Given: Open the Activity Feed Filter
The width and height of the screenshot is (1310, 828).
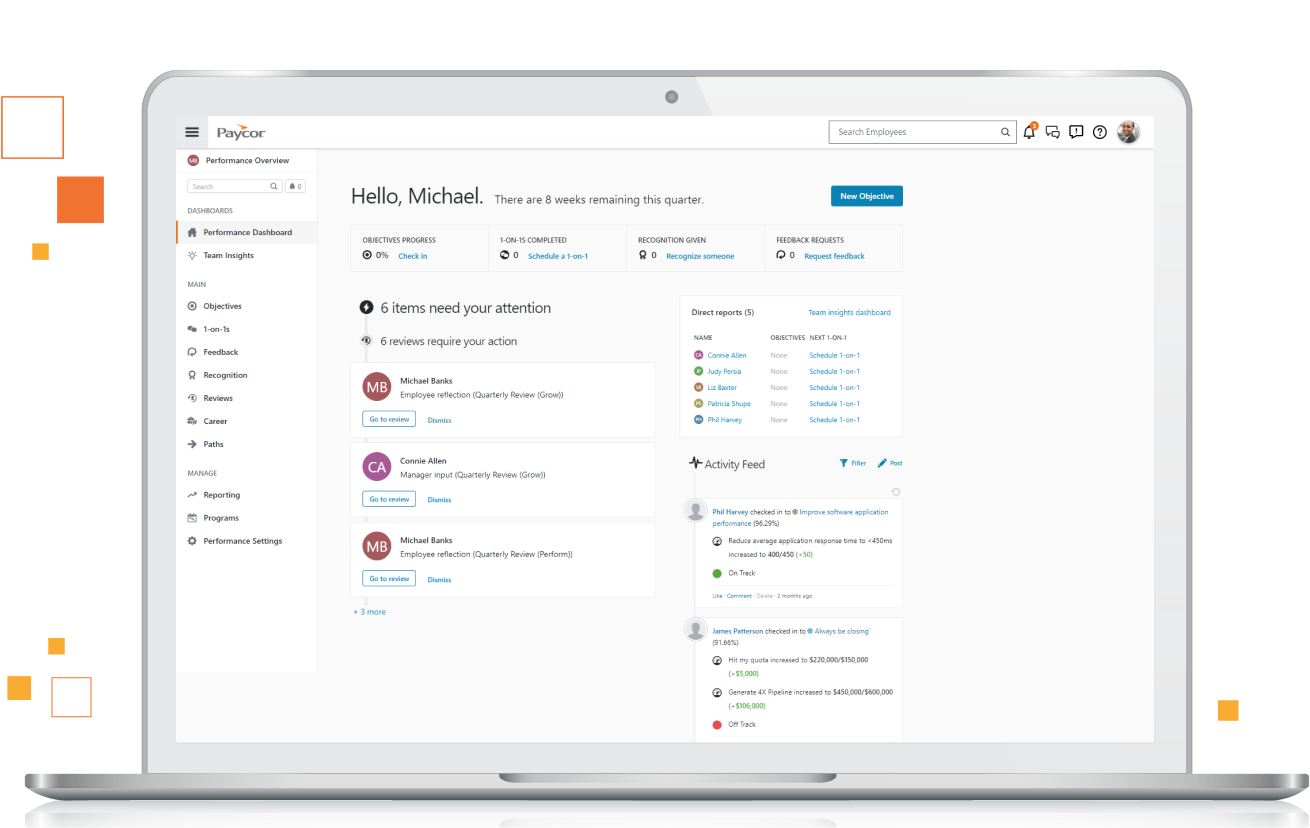Looking at the screenshot, I should [853, 463].
